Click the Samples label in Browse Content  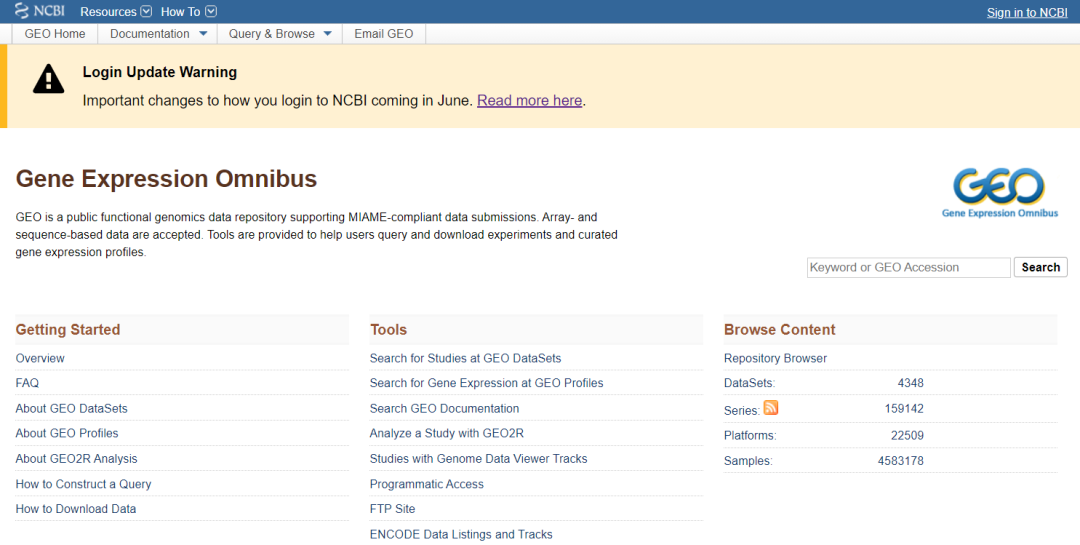748,461
